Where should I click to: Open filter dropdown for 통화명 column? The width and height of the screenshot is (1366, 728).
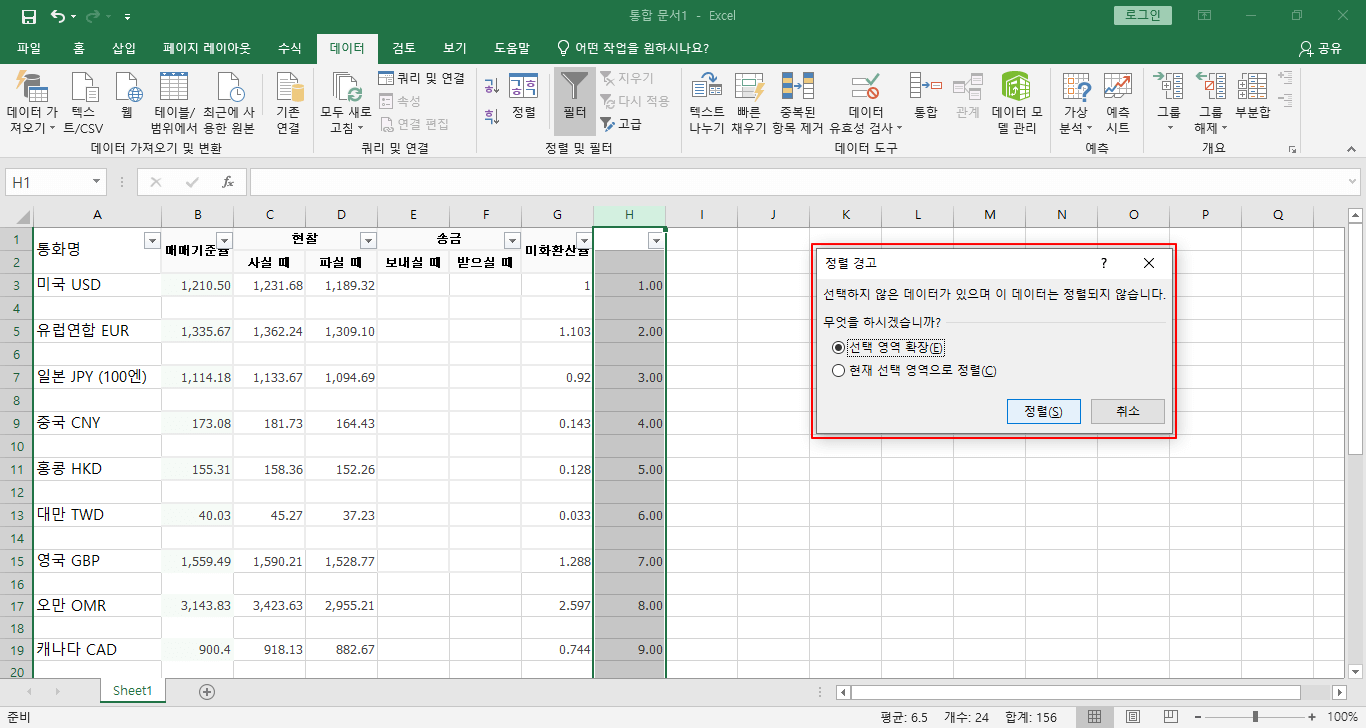tap(152, 240)
